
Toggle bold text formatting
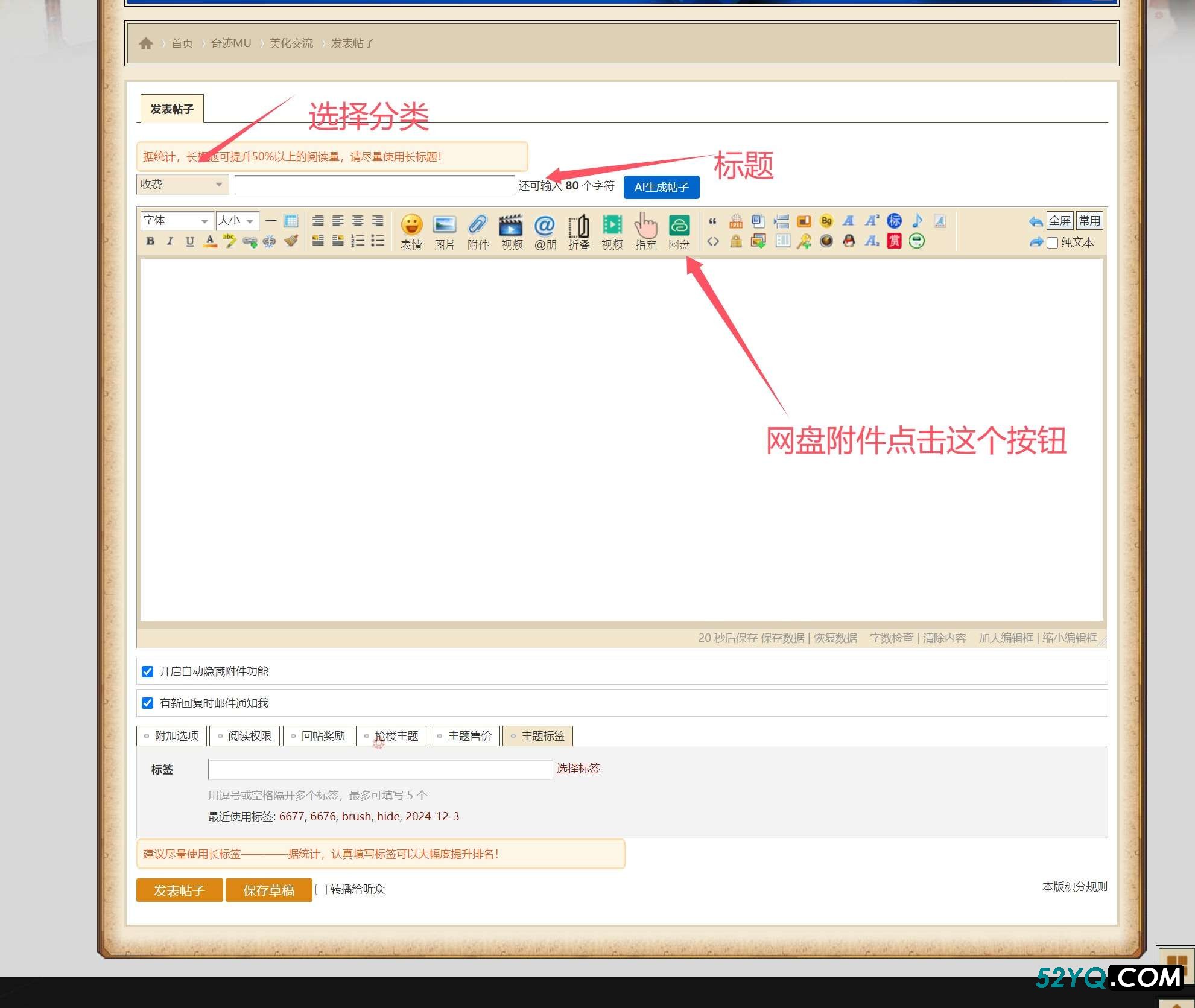(150, 241)
